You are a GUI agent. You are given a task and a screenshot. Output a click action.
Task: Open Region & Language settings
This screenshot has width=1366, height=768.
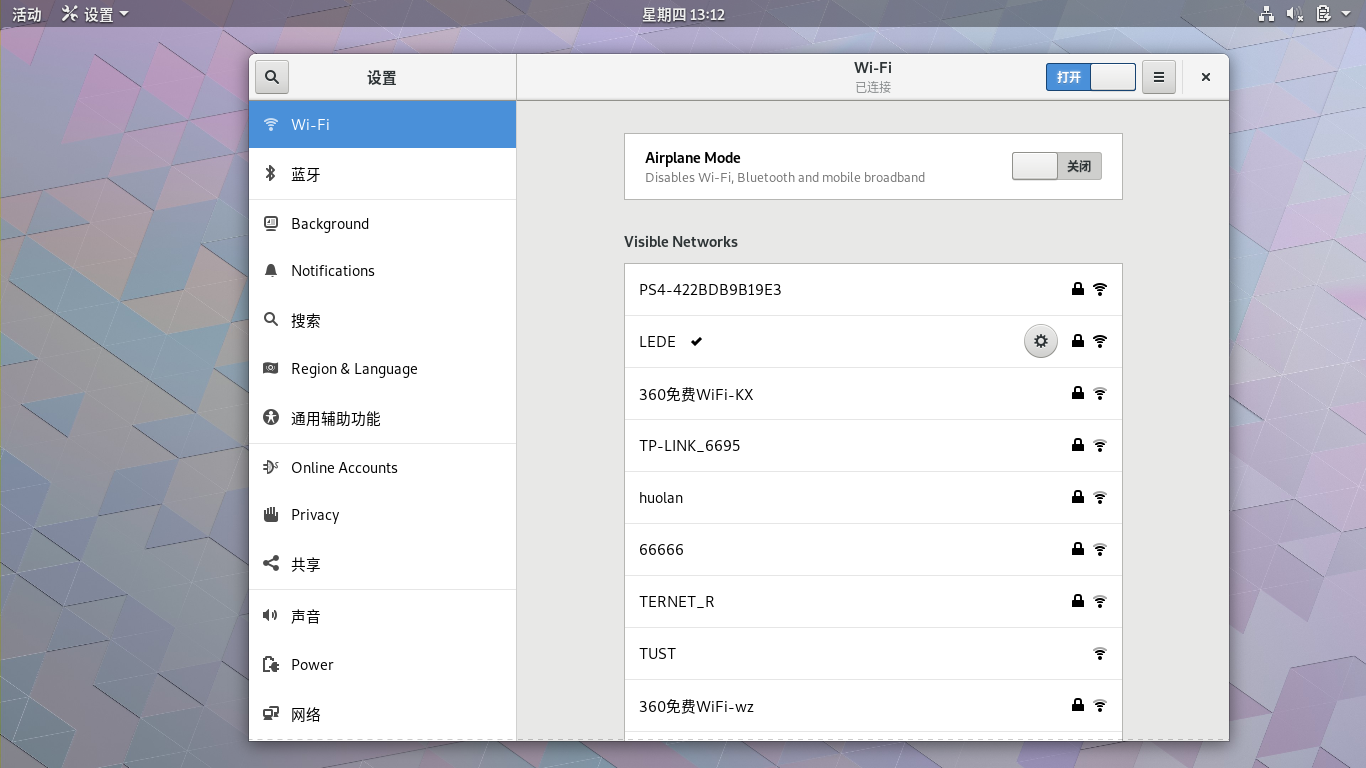coord(354,369)
